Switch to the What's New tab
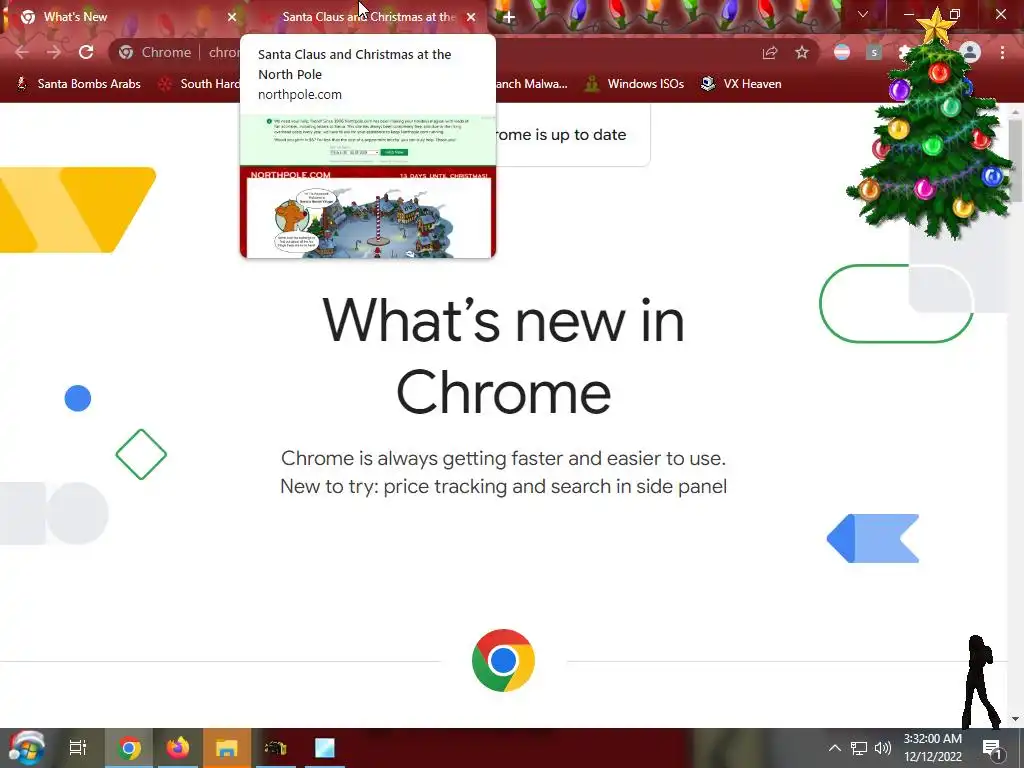Image resolution: width=1024 pixels, height=768 pixels. (124, 17)
